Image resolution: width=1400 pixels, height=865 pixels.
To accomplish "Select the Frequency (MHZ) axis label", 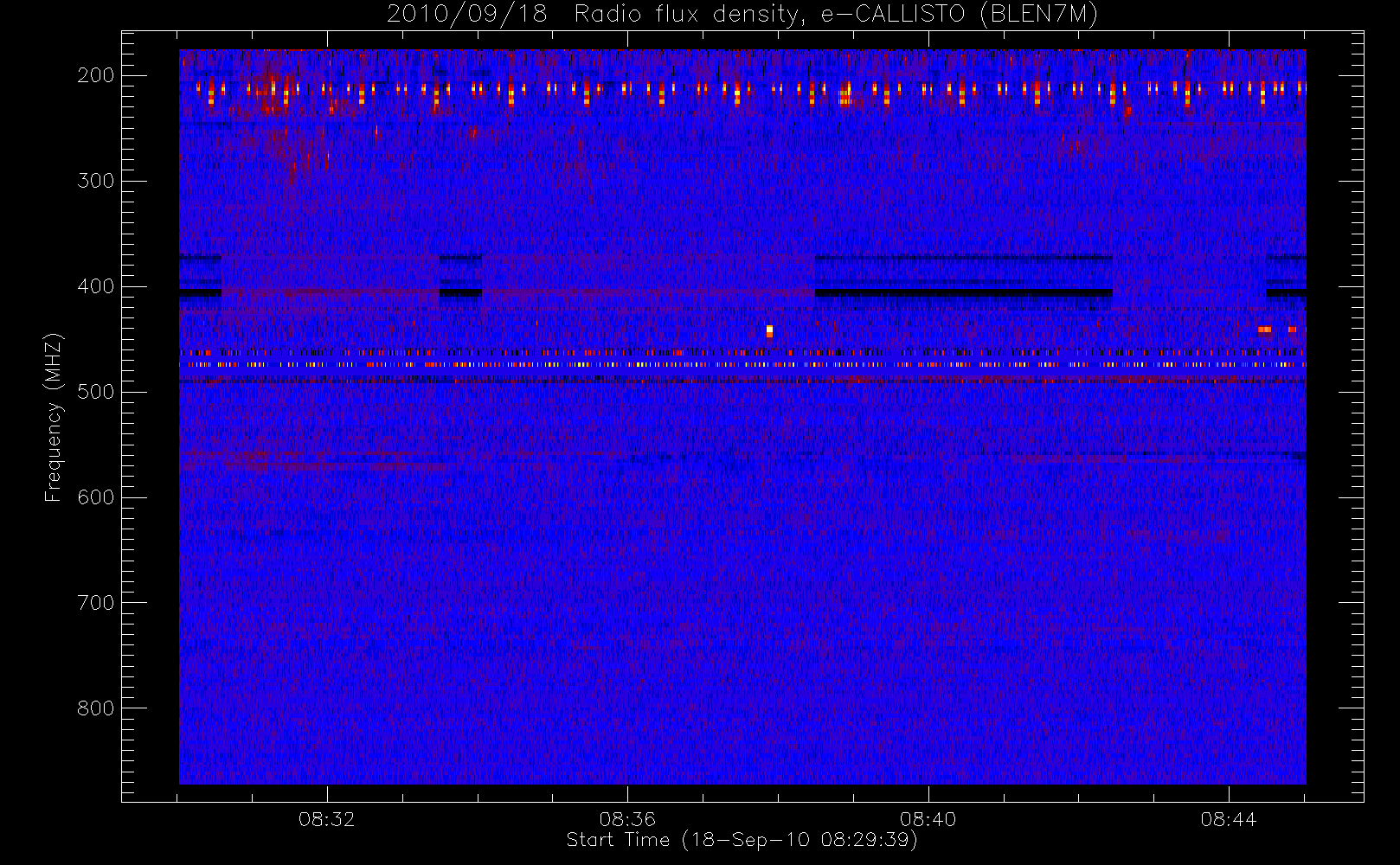I will (54, 417).
